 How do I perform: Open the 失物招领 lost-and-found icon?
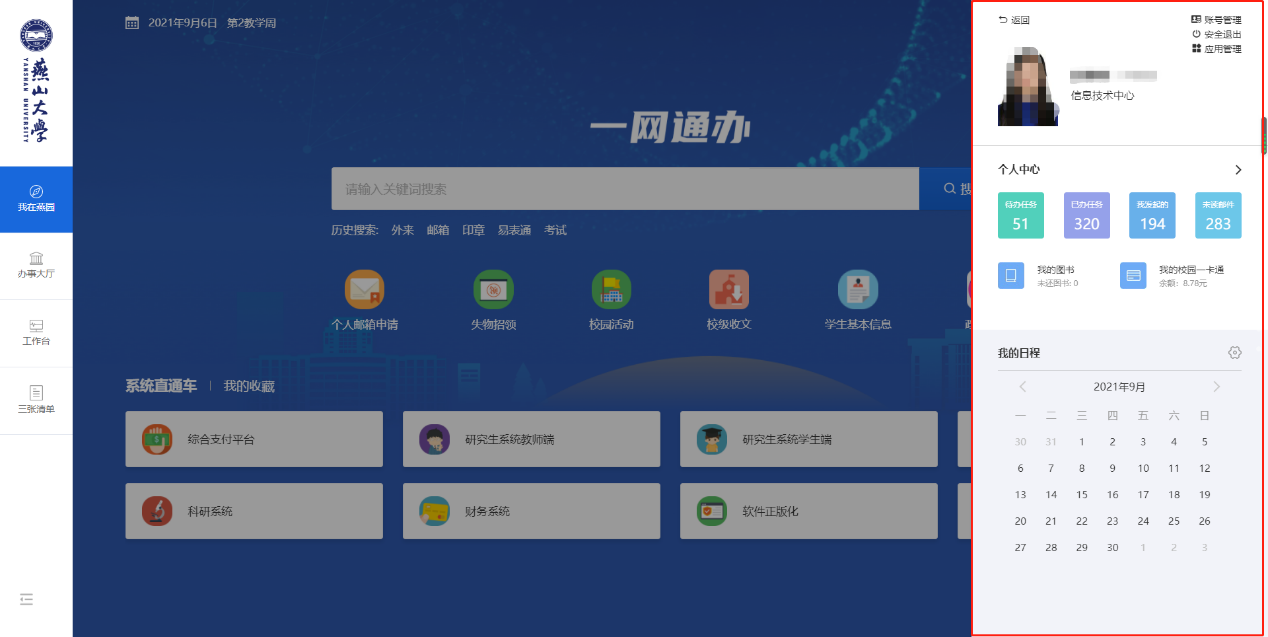click(x=493, y=290)
